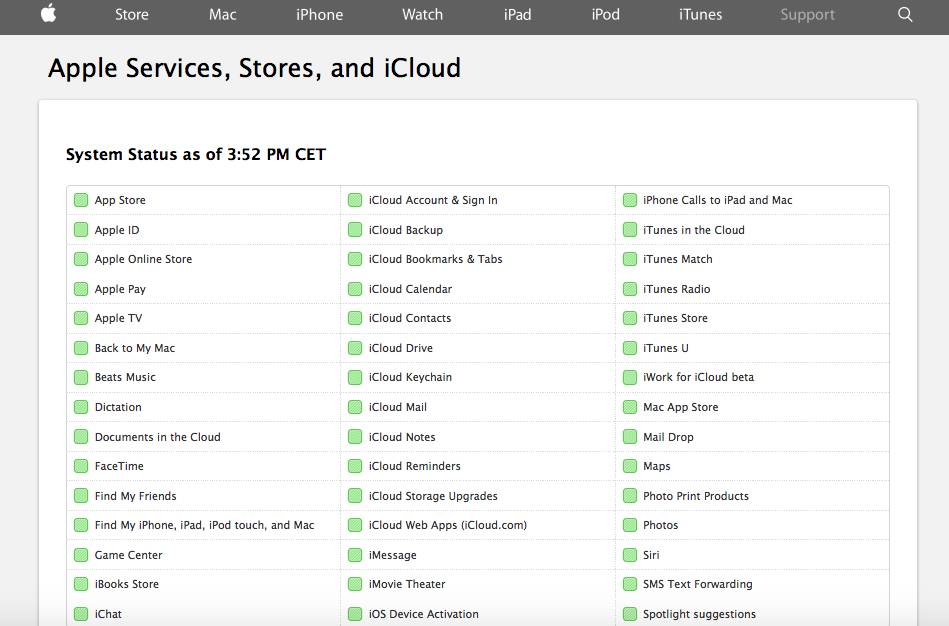Click the status icon for Game Center
949x626 pixels.
[81, 555]
